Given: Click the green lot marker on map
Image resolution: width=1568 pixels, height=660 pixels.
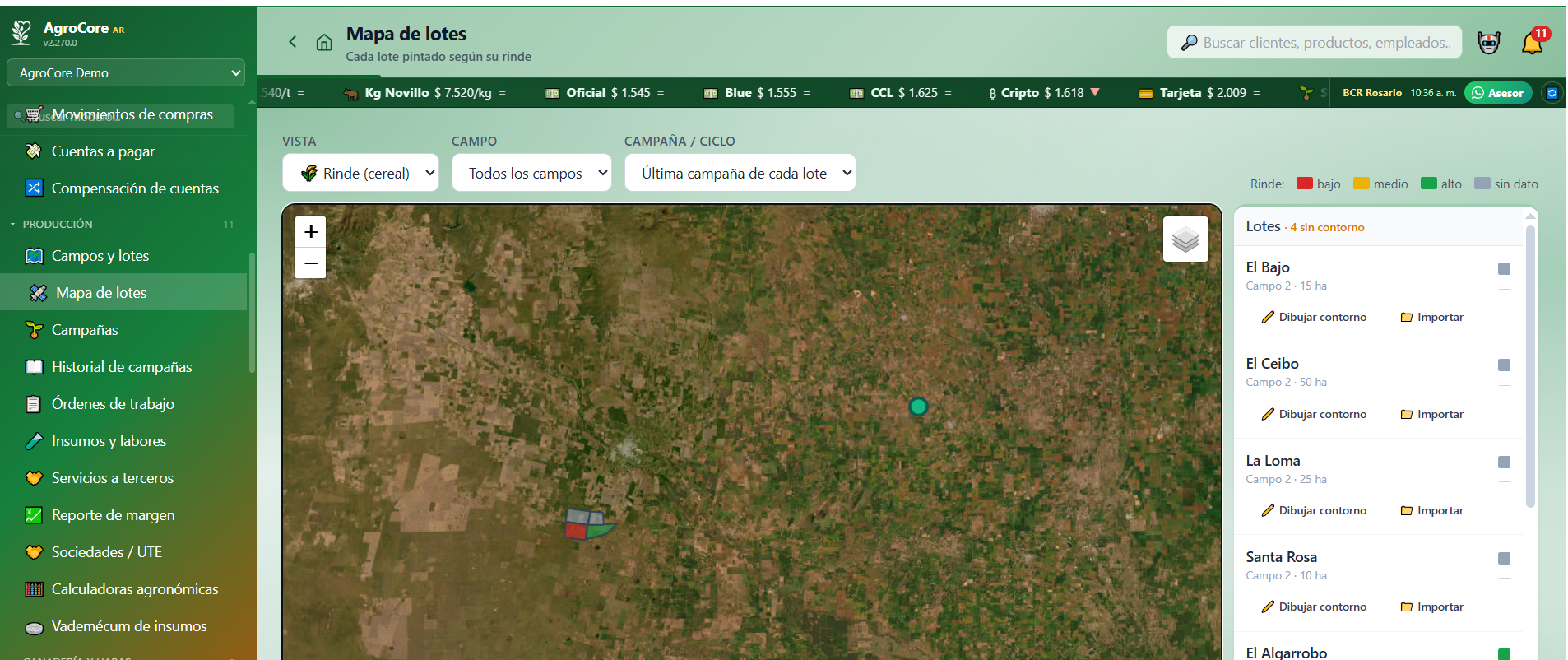Looking at the screenshot, I should tap(918, 407).
